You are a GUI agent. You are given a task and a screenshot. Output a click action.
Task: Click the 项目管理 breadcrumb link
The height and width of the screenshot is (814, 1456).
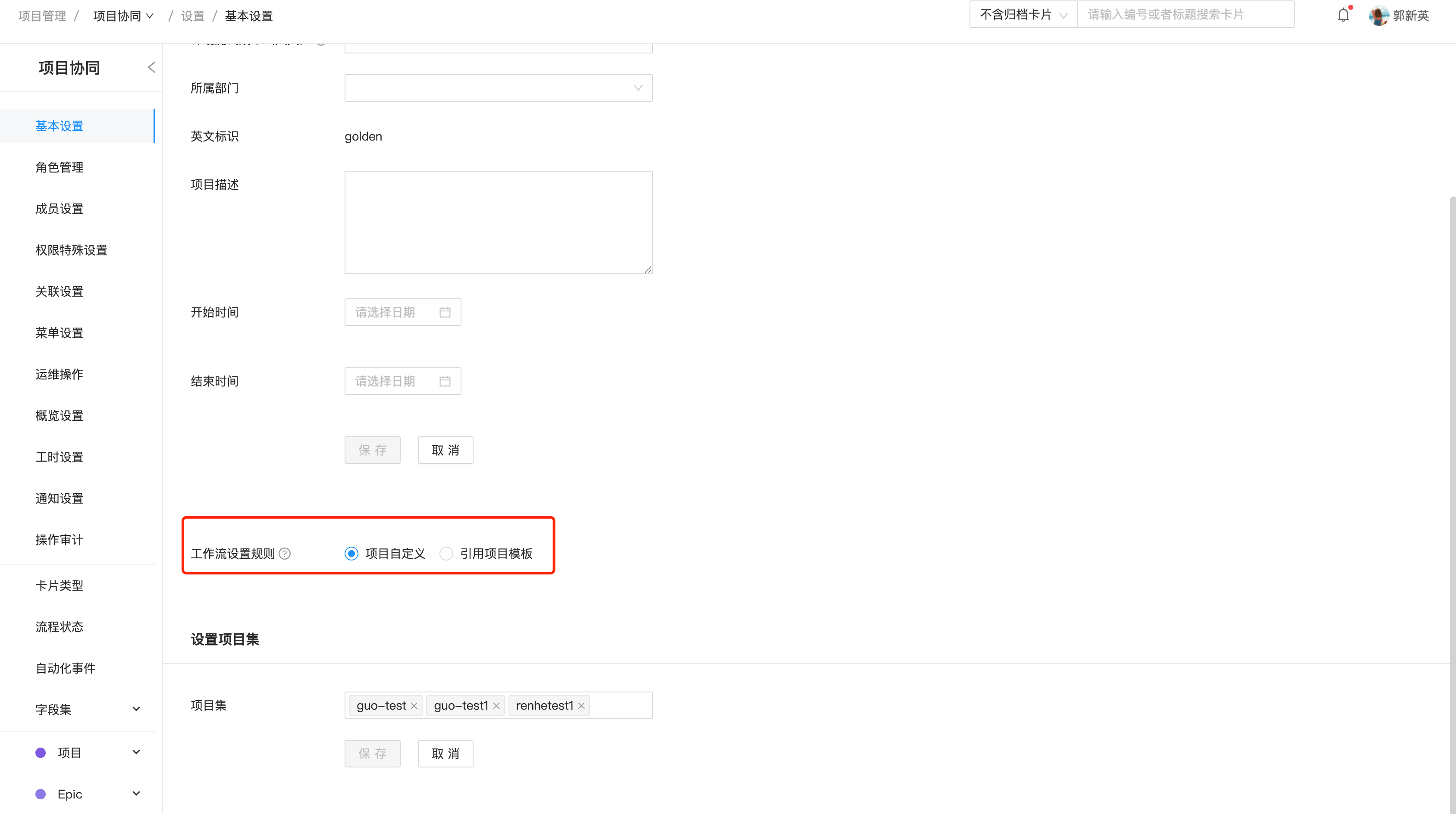[x=42, y=16]
